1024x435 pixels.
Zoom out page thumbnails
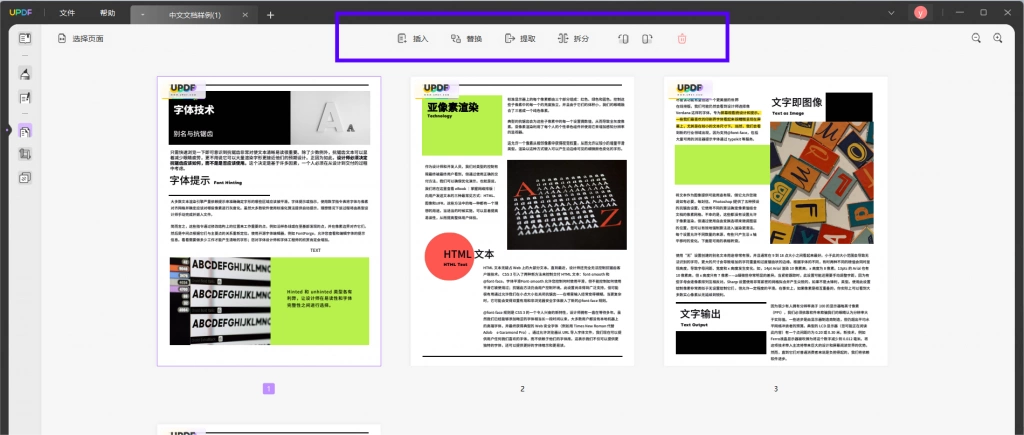pos(976,39)
